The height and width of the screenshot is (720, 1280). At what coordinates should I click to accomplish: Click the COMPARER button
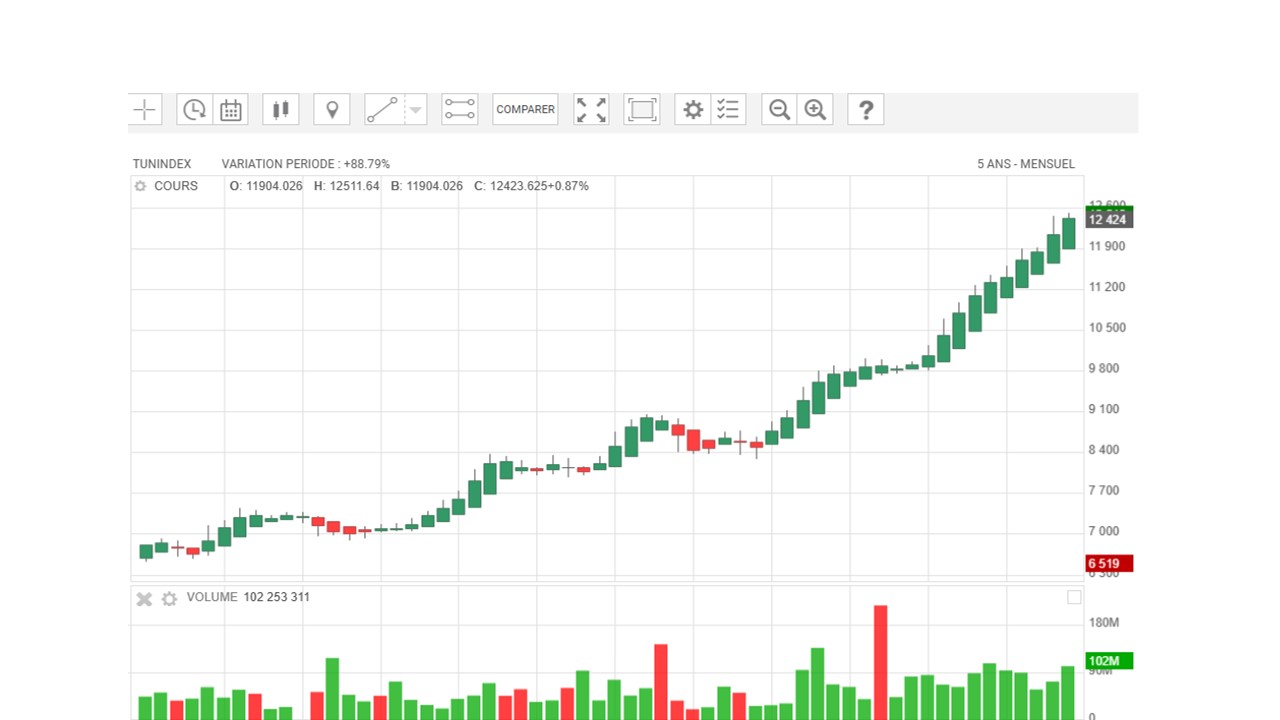[x=525, y=110]
